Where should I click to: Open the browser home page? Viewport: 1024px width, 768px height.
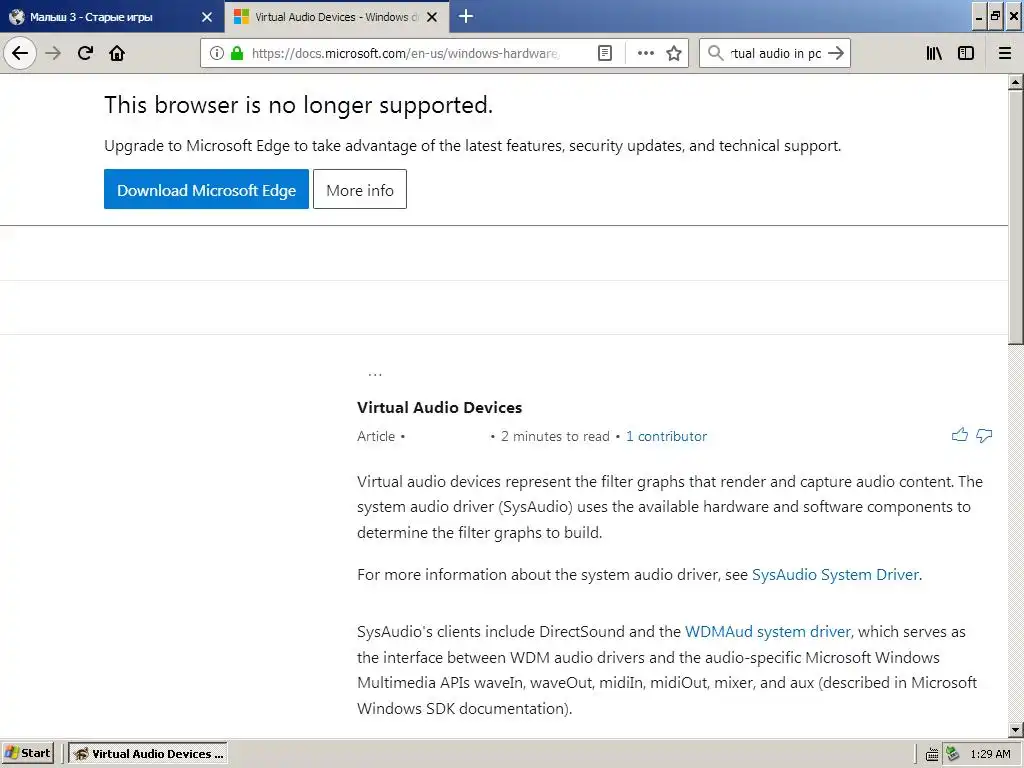[117, 53]
